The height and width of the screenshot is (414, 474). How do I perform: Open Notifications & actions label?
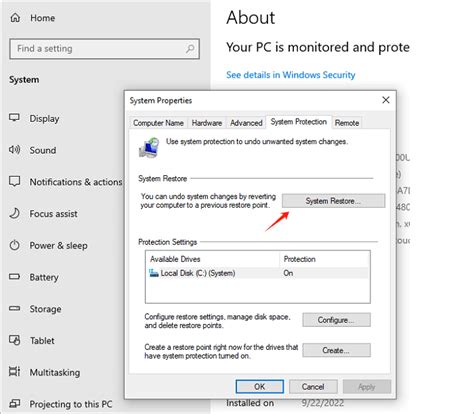click(76, 182)
